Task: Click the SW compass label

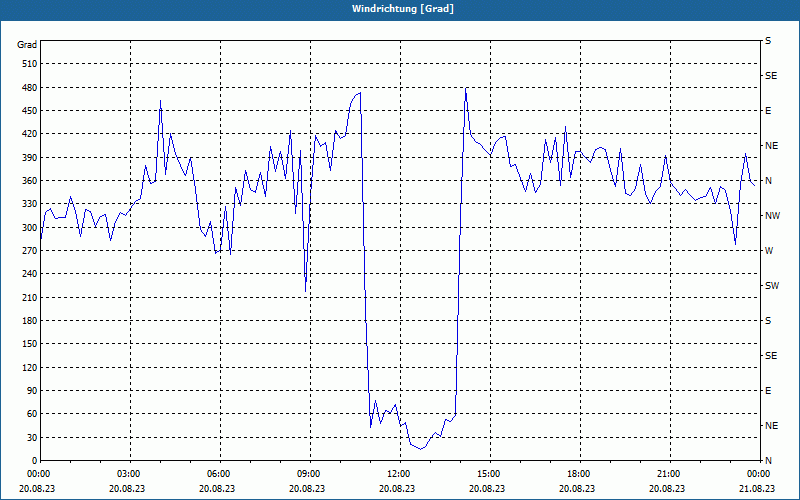Action: coord(772,286)
